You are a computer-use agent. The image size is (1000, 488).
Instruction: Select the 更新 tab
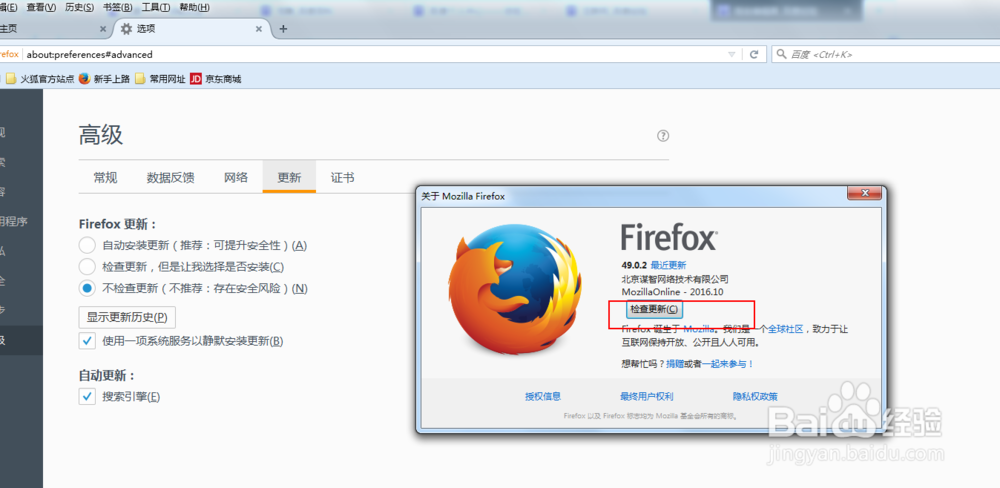289,178
